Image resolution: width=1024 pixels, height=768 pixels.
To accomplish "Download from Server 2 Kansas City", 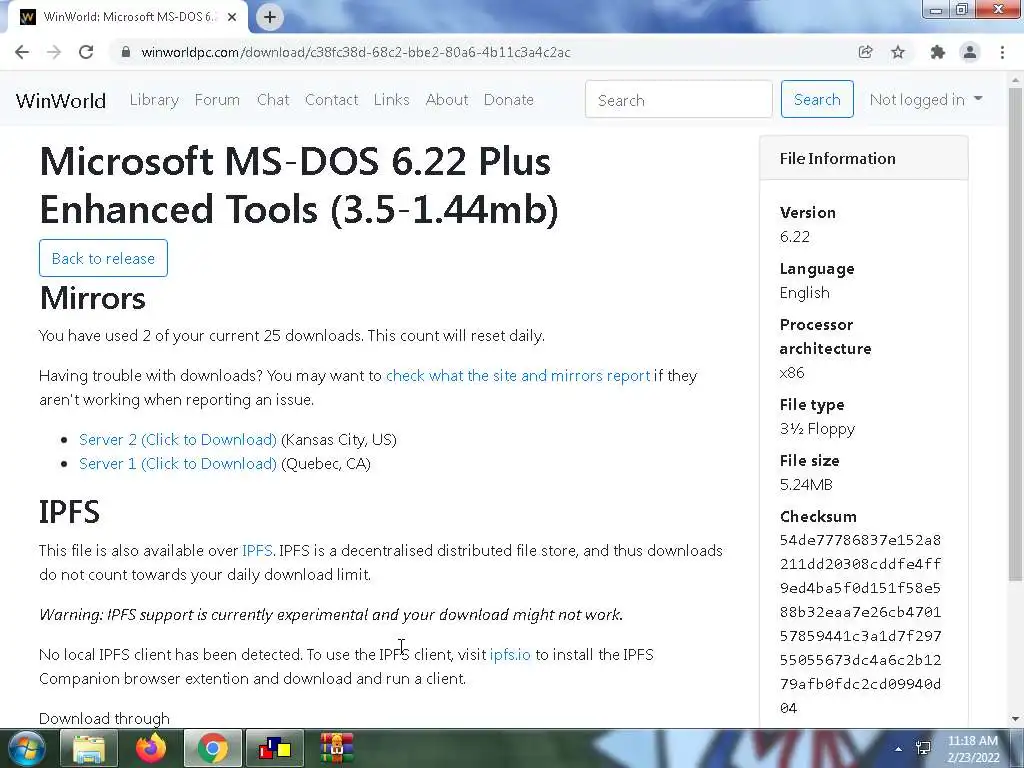I will (x=178, y=440).
